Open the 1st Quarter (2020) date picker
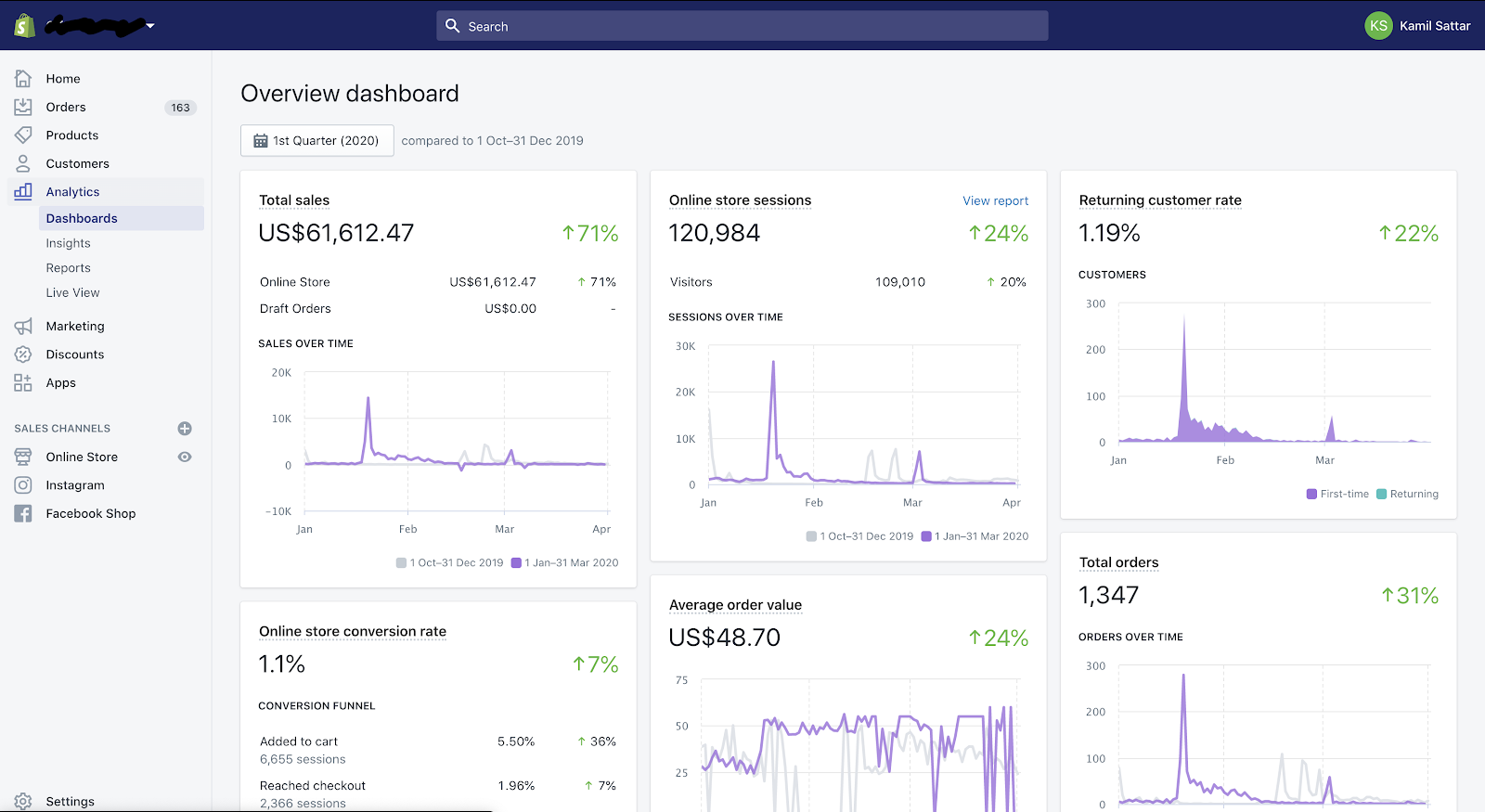This screenshot has height=812, width=1485. click(317, 141)
